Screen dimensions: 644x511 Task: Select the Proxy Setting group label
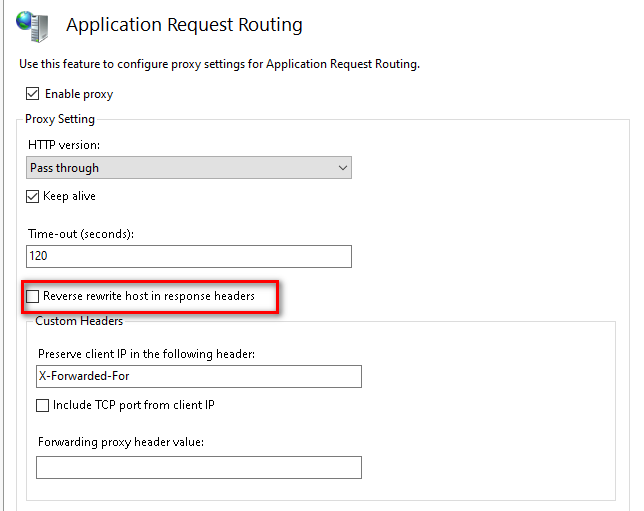(x=60, y=119)
